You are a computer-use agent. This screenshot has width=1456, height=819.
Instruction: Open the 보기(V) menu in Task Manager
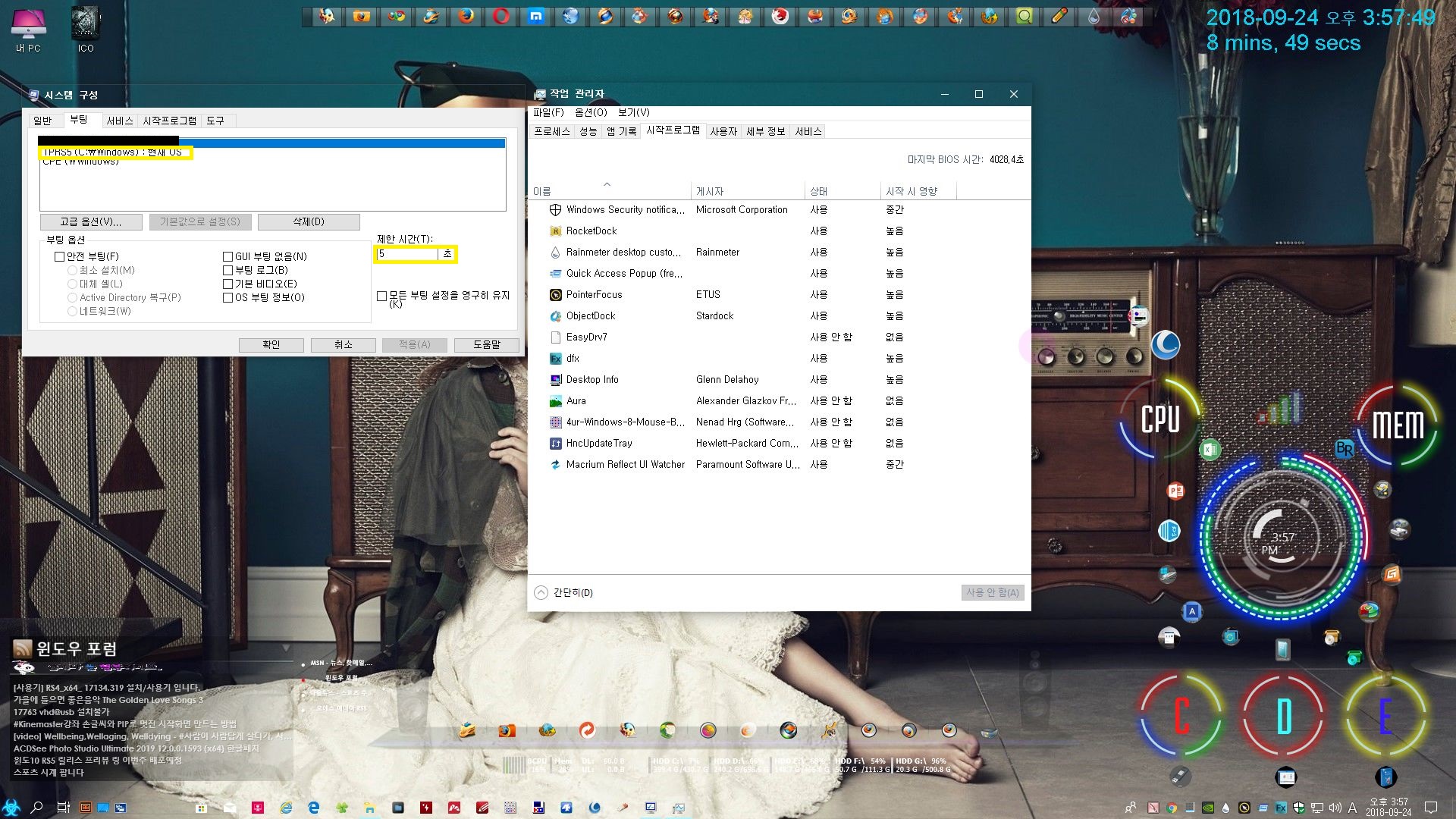pyautogui.click(x=633, y=112)
